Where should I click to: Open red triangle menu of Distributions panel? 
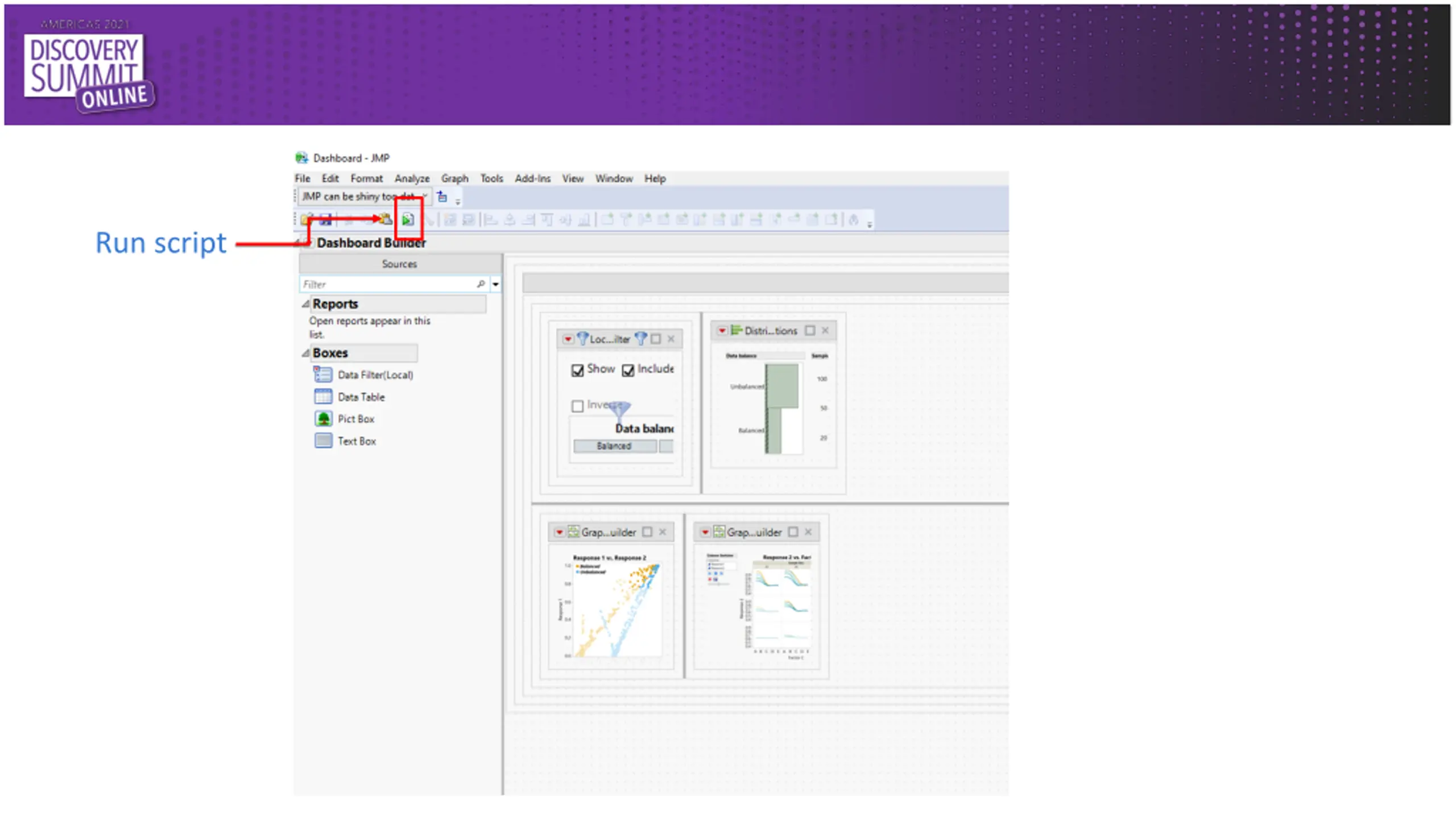722,330
